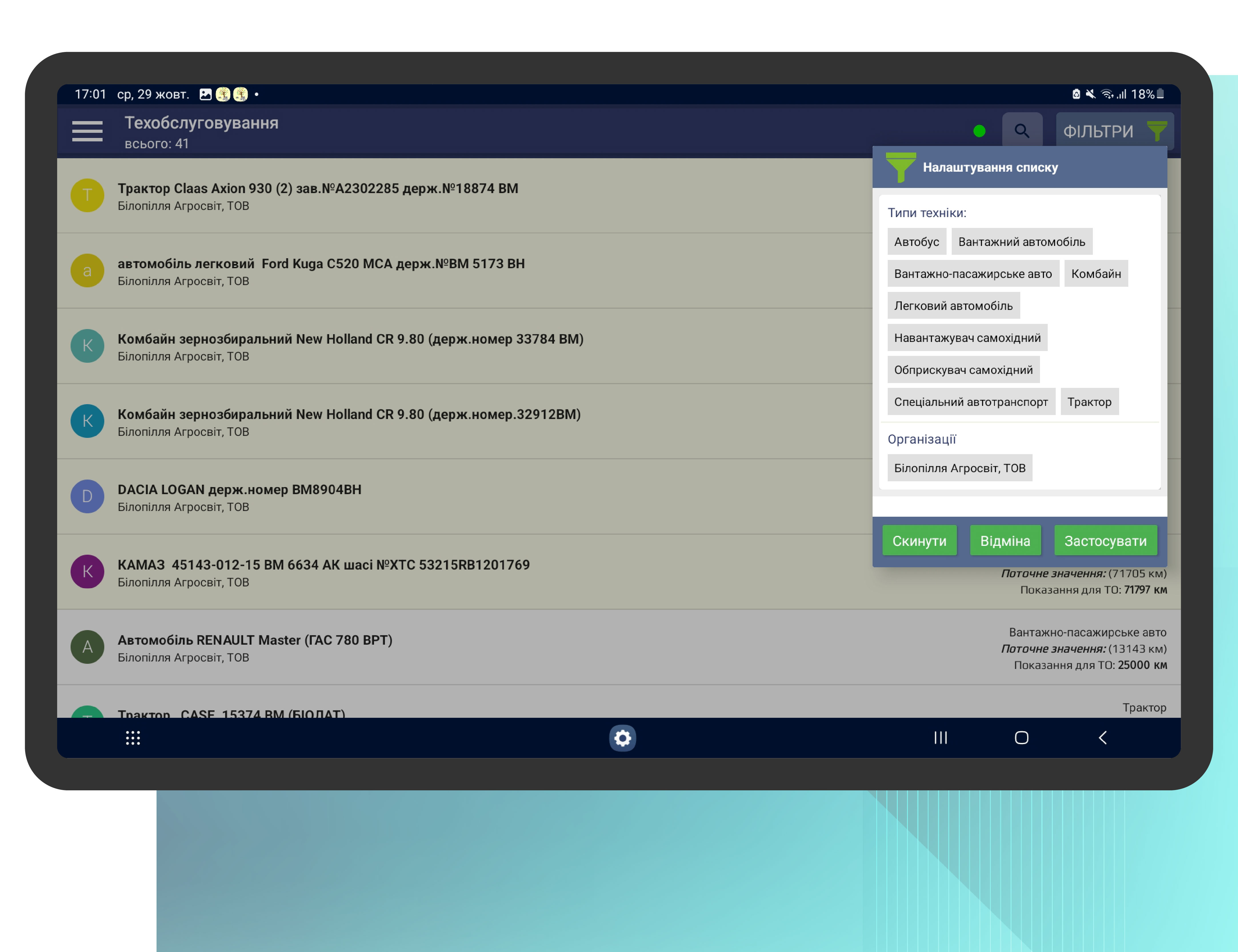Image resolution: width=1238 pixels, height=952 pixels.
Task: Cancel filters with Відміна button
Action: 1005,541
